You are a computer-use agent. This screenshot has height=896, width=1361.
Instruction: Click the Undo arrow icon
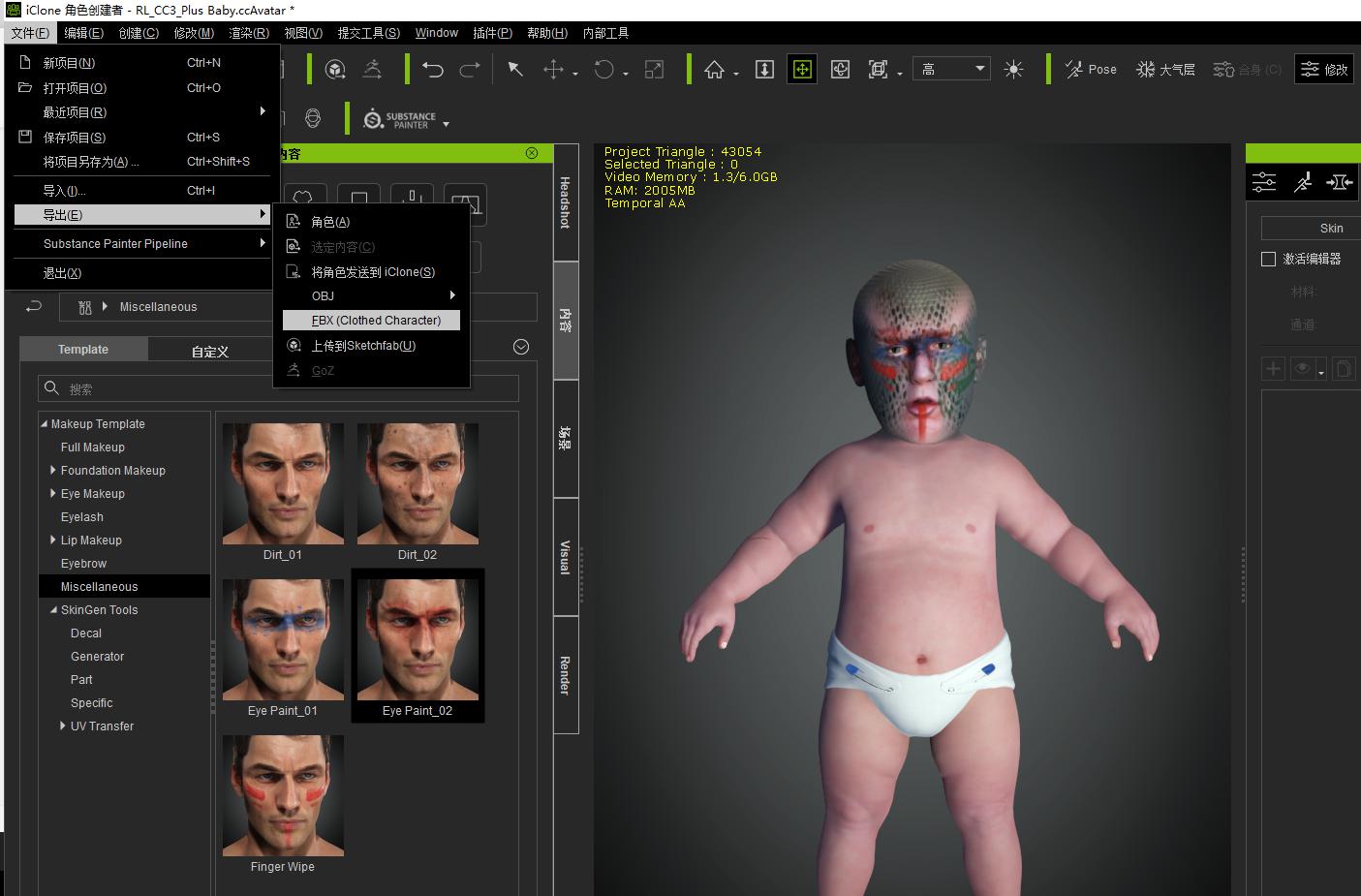coord(433,70)
